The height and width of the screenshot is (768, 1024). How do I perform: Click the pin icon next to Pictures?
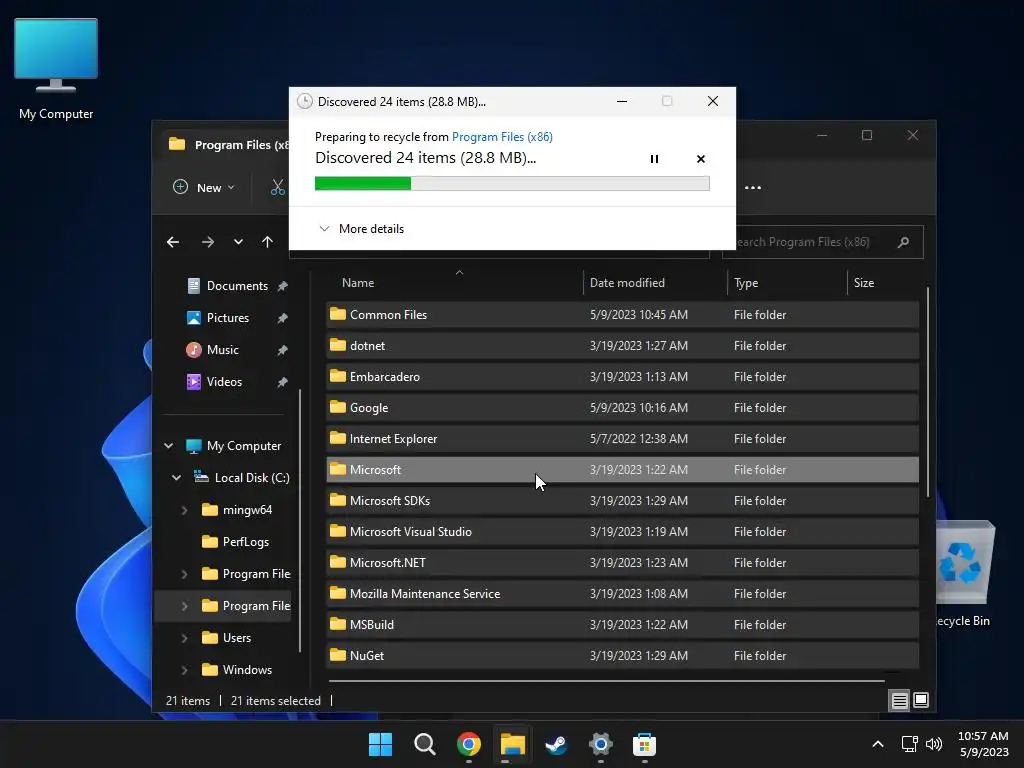pos(282,318)
